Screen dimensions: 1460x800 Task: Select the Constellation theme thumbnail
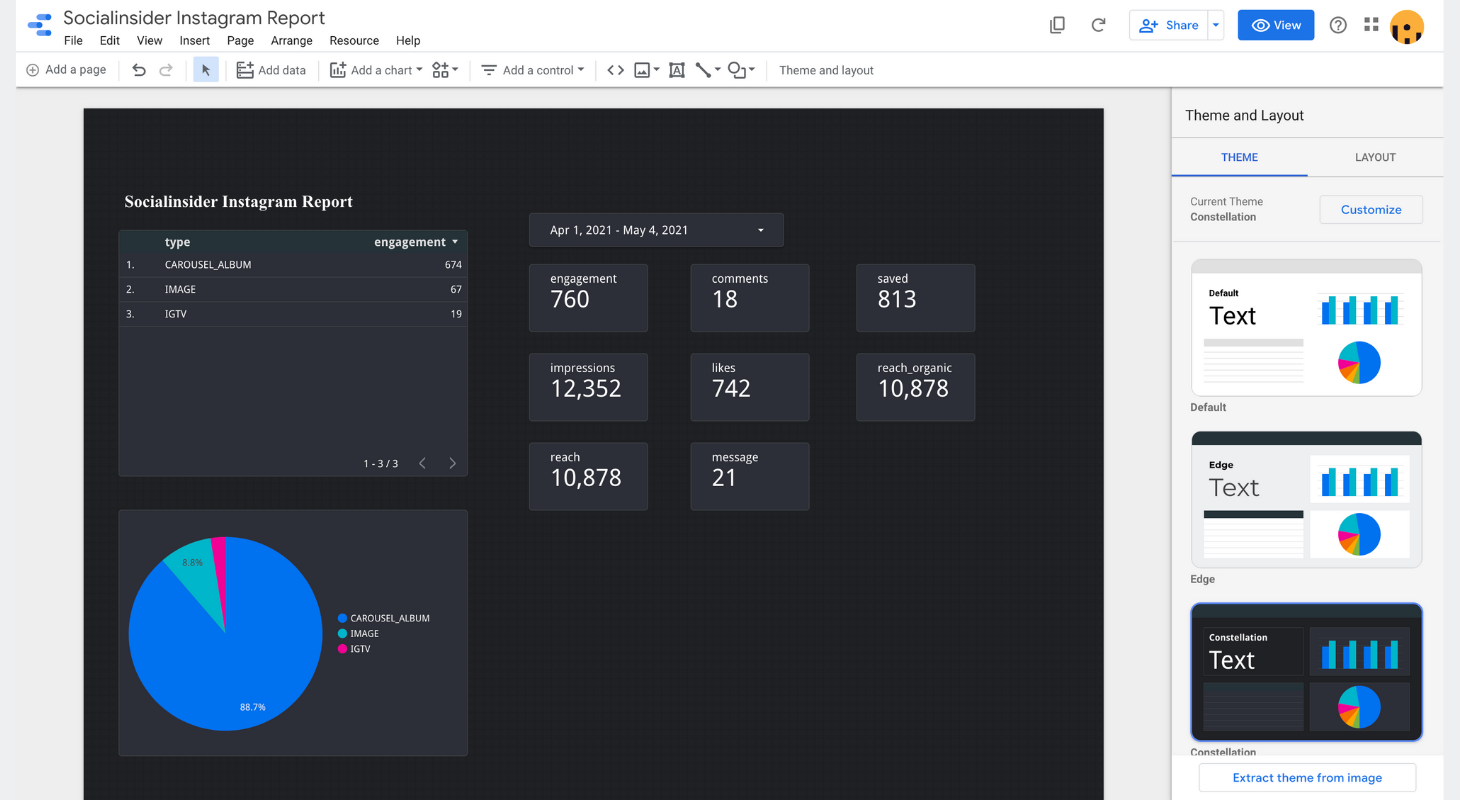pyautogui.click(x=1306, y=672)
